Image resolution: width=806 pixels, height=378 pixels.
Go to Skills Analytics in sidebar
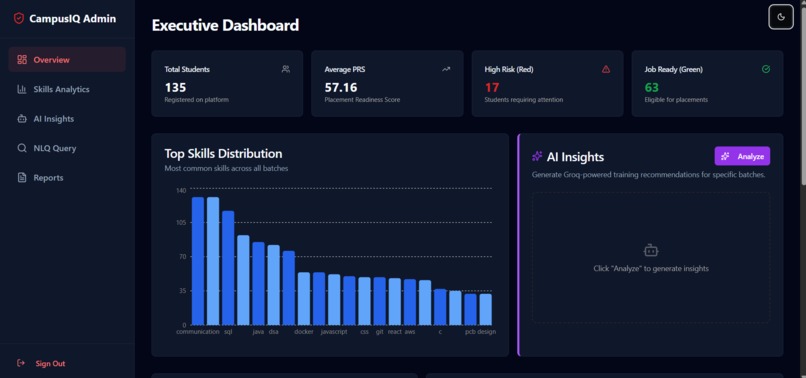[67, 89]
